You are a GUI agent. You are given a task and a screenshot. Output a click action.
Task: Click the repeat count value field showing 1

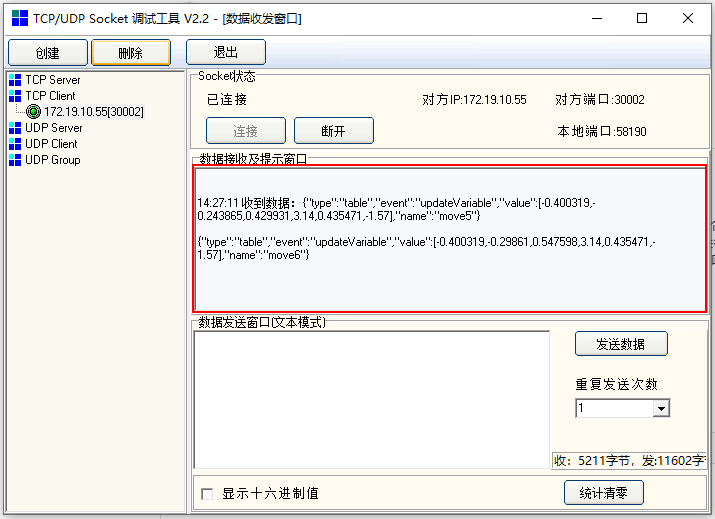(615, 408)
